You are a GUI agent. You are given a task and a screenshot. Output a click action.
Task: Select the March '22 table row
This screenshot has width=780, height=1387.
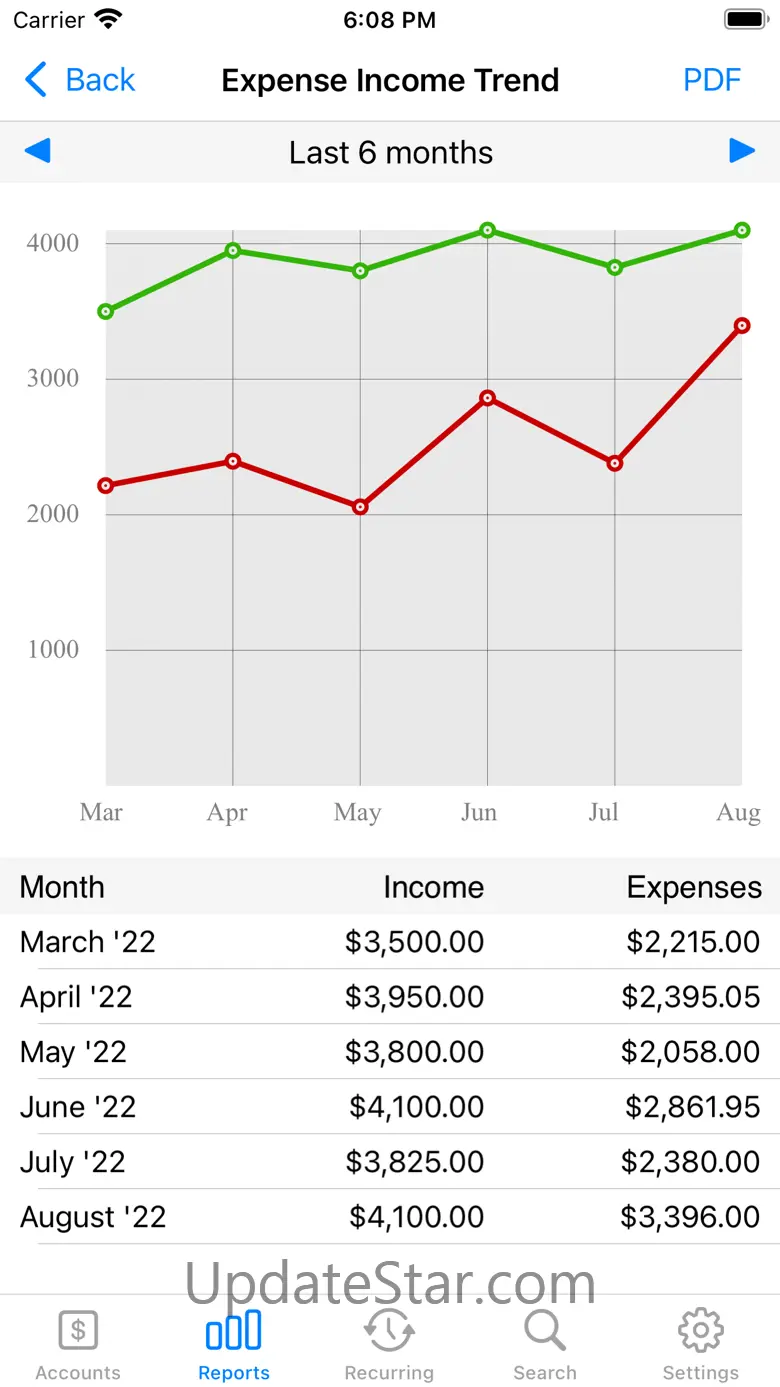[390, 942]
